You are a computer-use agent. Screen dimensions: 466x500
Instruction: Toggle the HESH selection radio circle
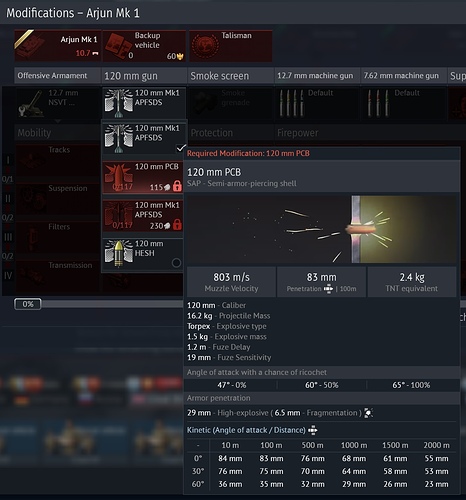[x=176, y=263]
